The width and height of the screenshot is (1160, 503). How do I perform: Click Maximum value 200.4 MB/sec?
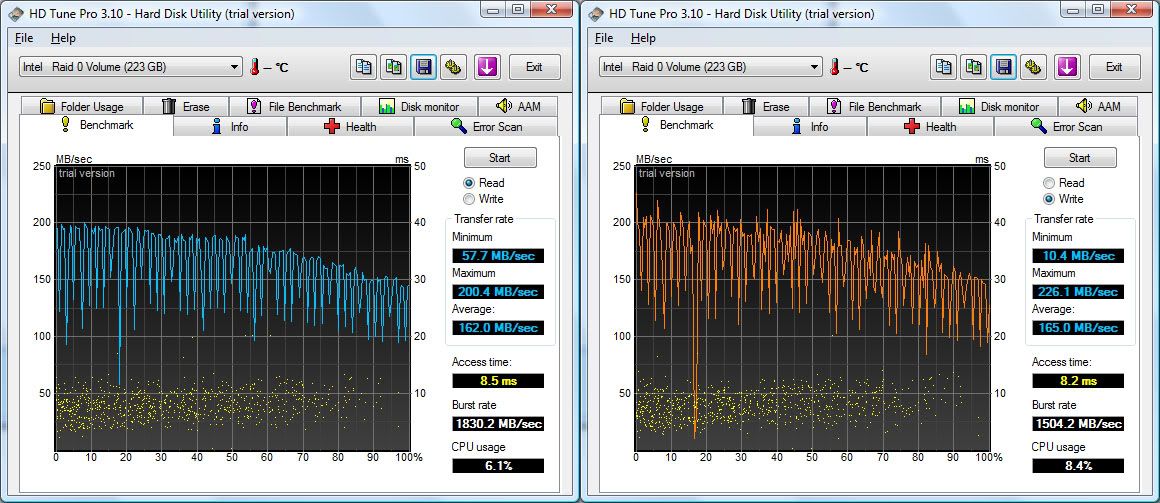[498, 291]
